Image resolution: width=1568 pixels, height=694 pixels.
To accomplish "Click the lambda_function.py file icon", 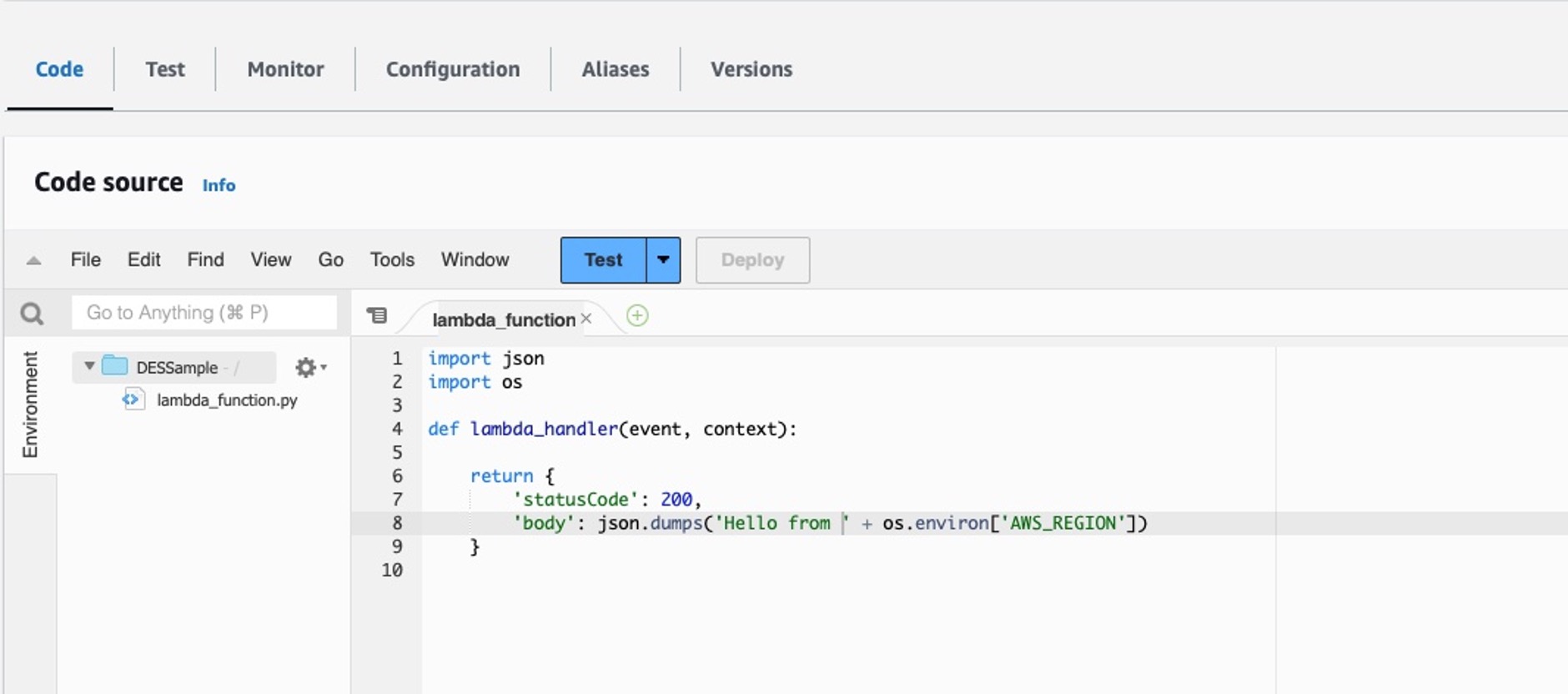I will click(133, 400).
